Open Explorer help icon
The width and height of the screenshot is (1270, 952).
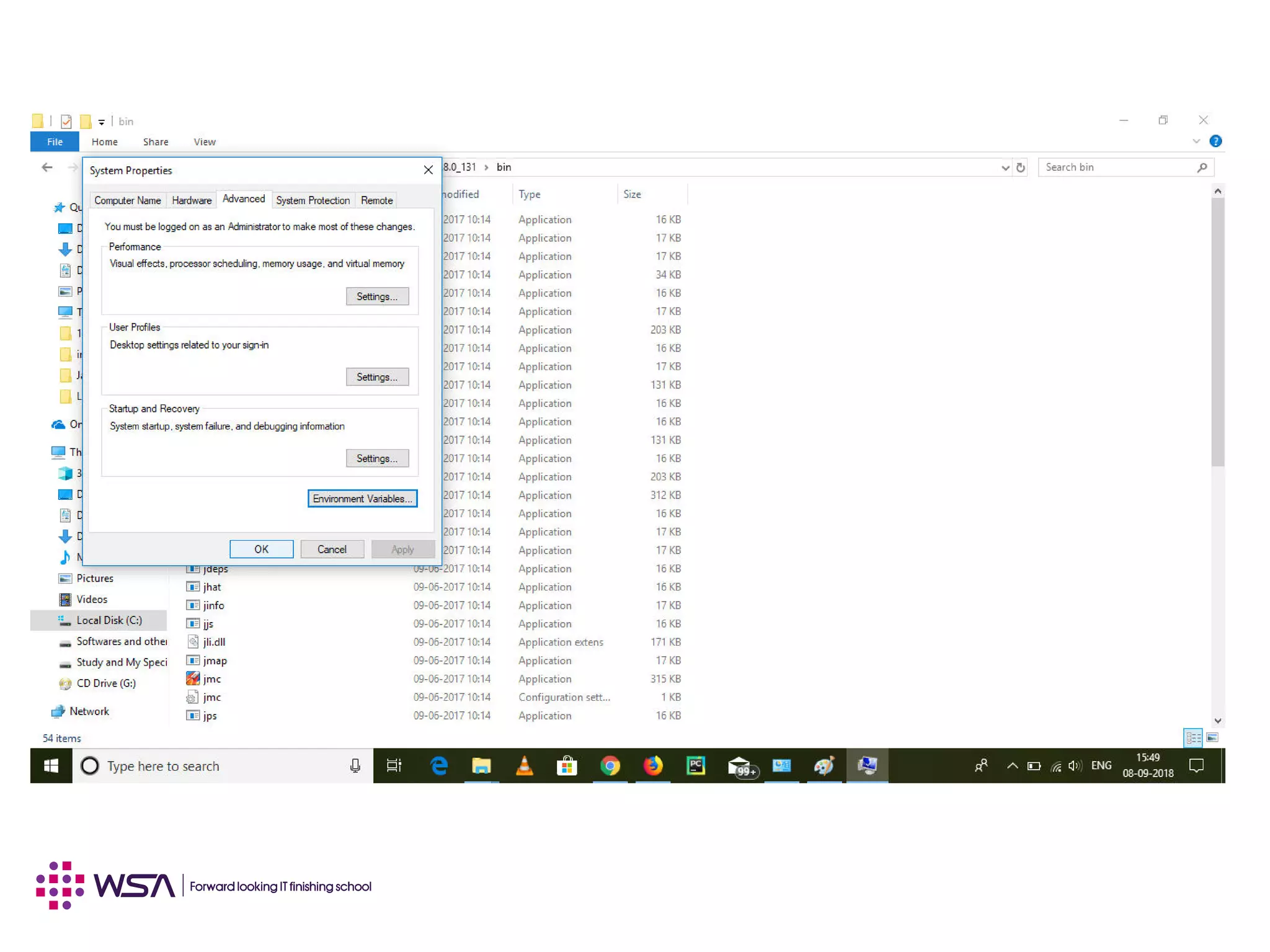[x=1215, y=141]
